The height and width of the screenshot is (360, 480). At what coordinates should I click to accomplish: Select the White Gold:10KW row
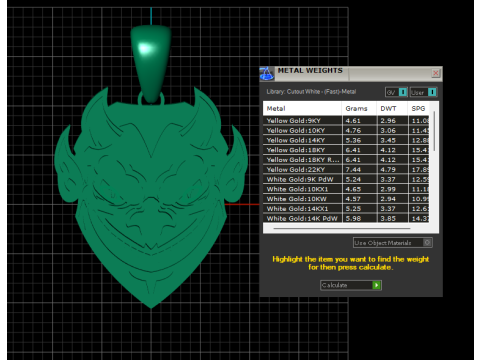346,199
